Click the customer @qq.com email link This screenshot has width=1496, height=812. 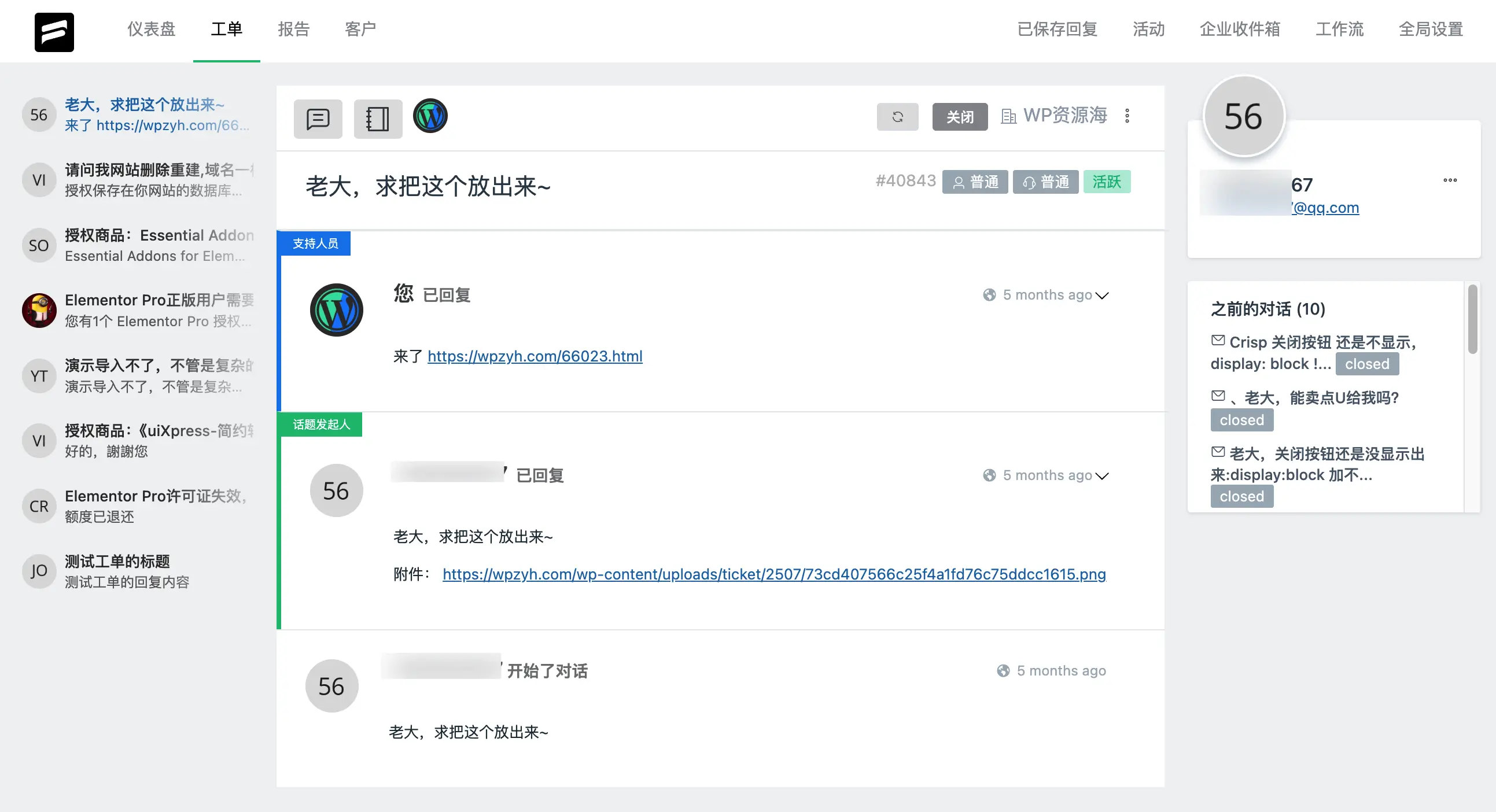click(1325, 207)
